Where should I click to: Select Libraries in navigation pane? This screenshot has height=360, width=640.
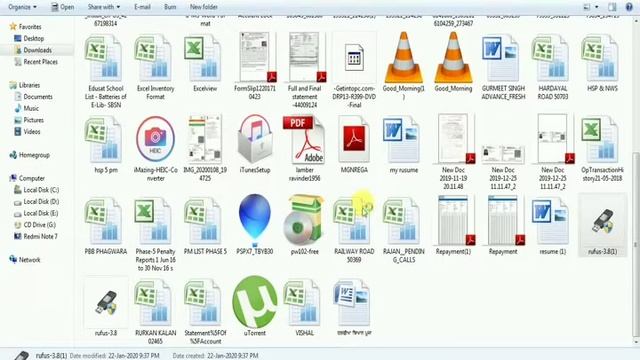point(25,85)
